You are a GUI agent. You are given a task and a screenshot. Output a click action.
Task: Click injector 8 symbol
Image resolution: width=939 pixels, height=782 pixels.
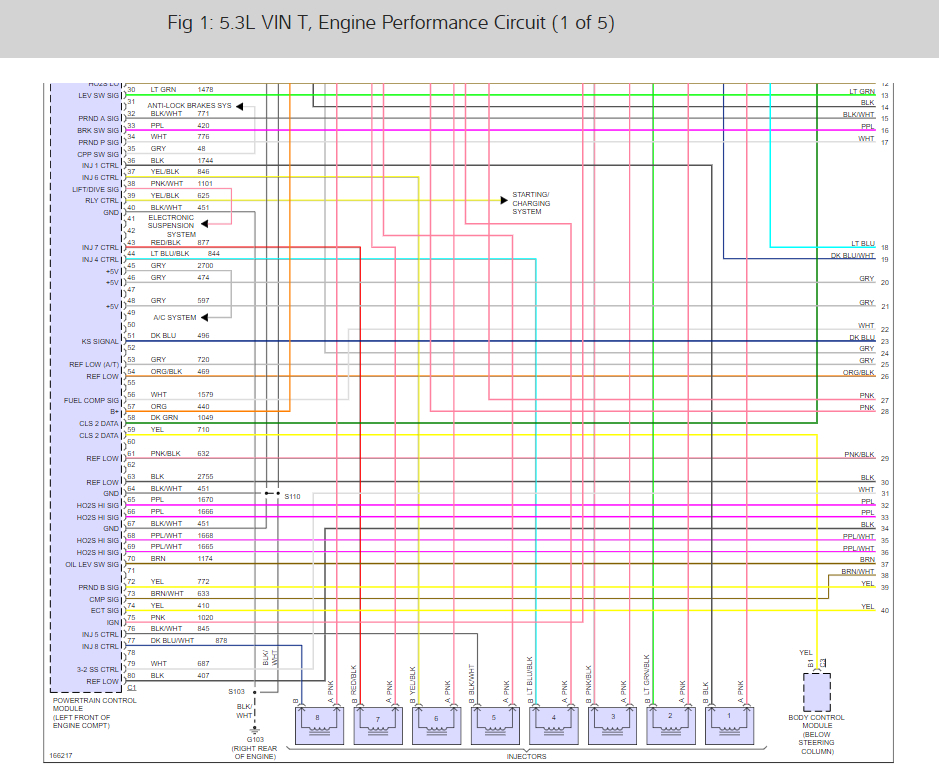(319, 726)
